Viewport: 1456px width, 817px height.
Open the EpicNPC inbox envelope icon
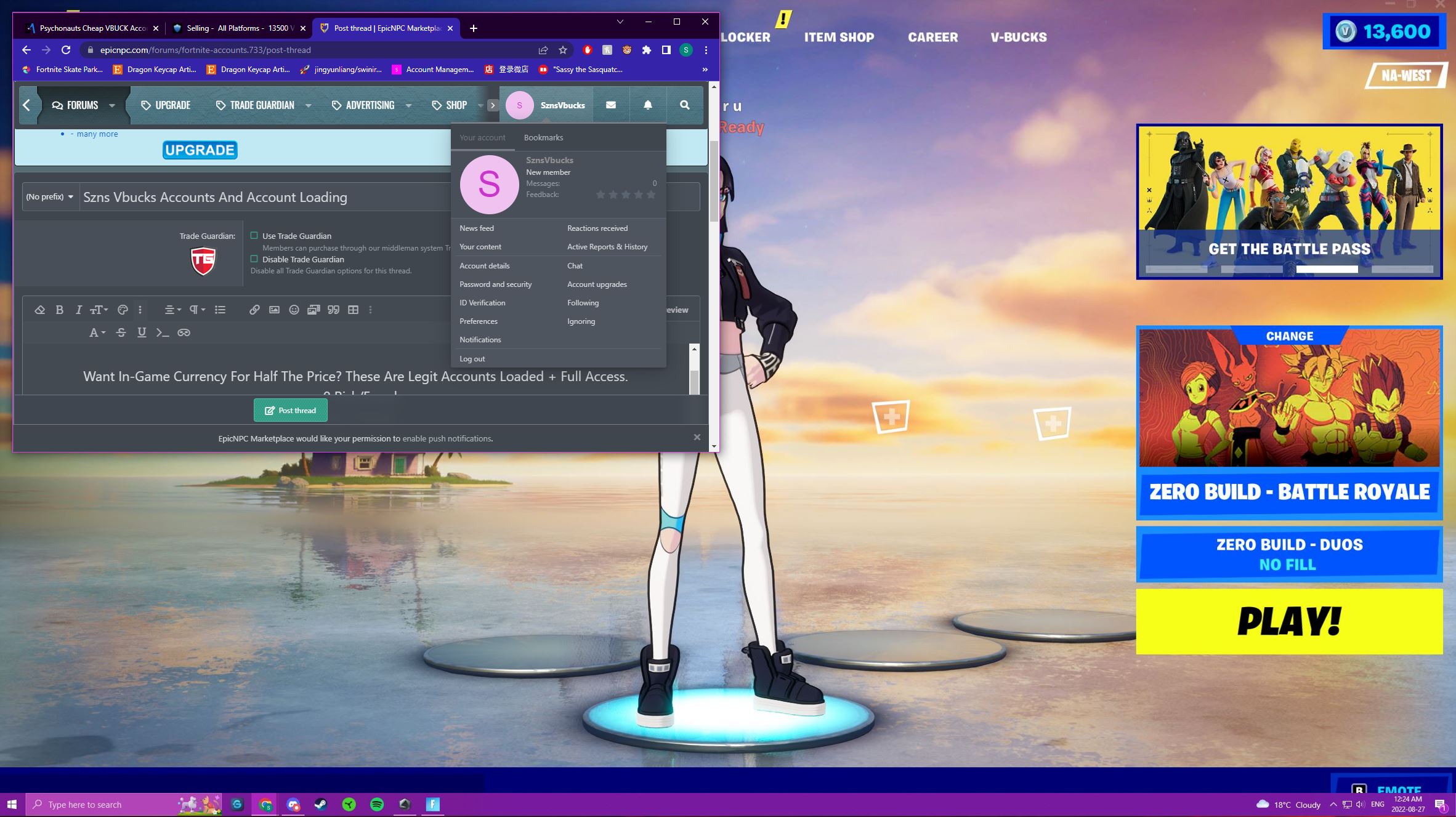pos(611,105)
